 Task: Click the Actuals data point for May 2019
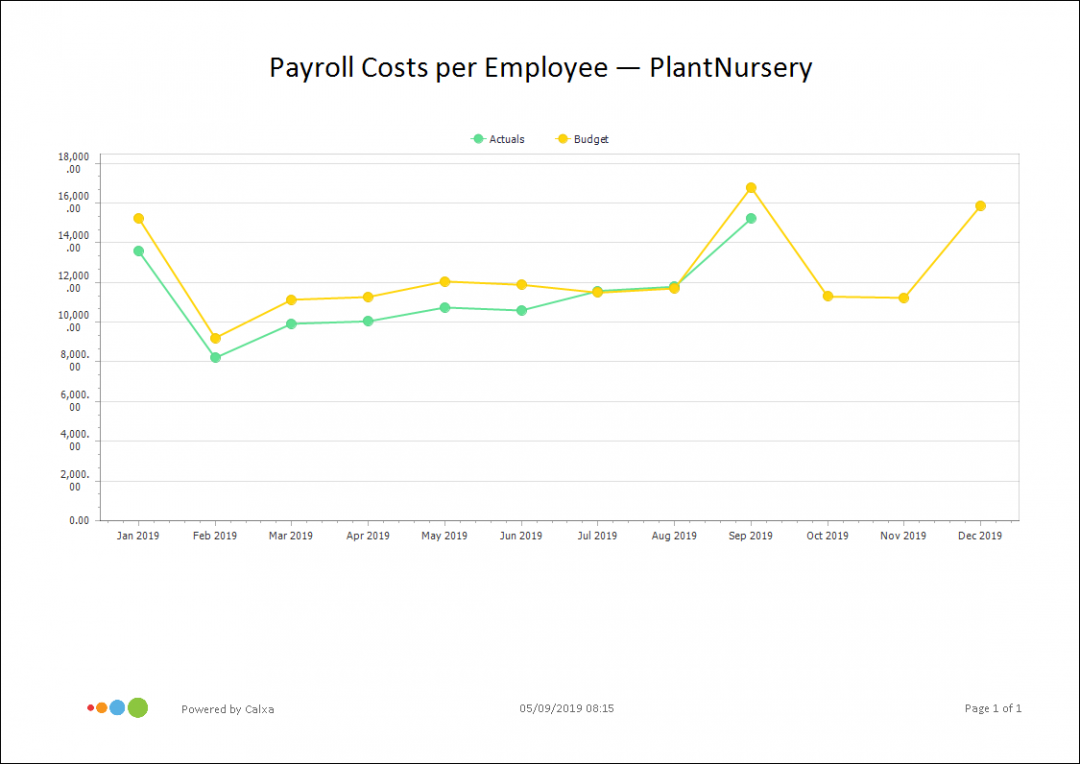click(444, 307)
